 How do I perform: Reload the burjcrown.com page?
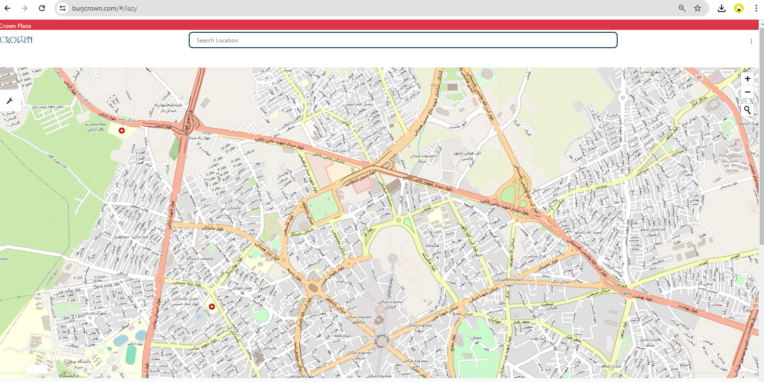(42, 8)
